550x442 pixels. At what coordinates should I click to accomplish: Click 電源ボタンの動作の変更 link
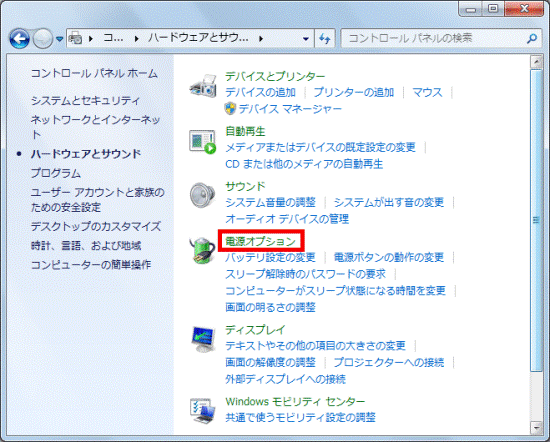(389, 257)
